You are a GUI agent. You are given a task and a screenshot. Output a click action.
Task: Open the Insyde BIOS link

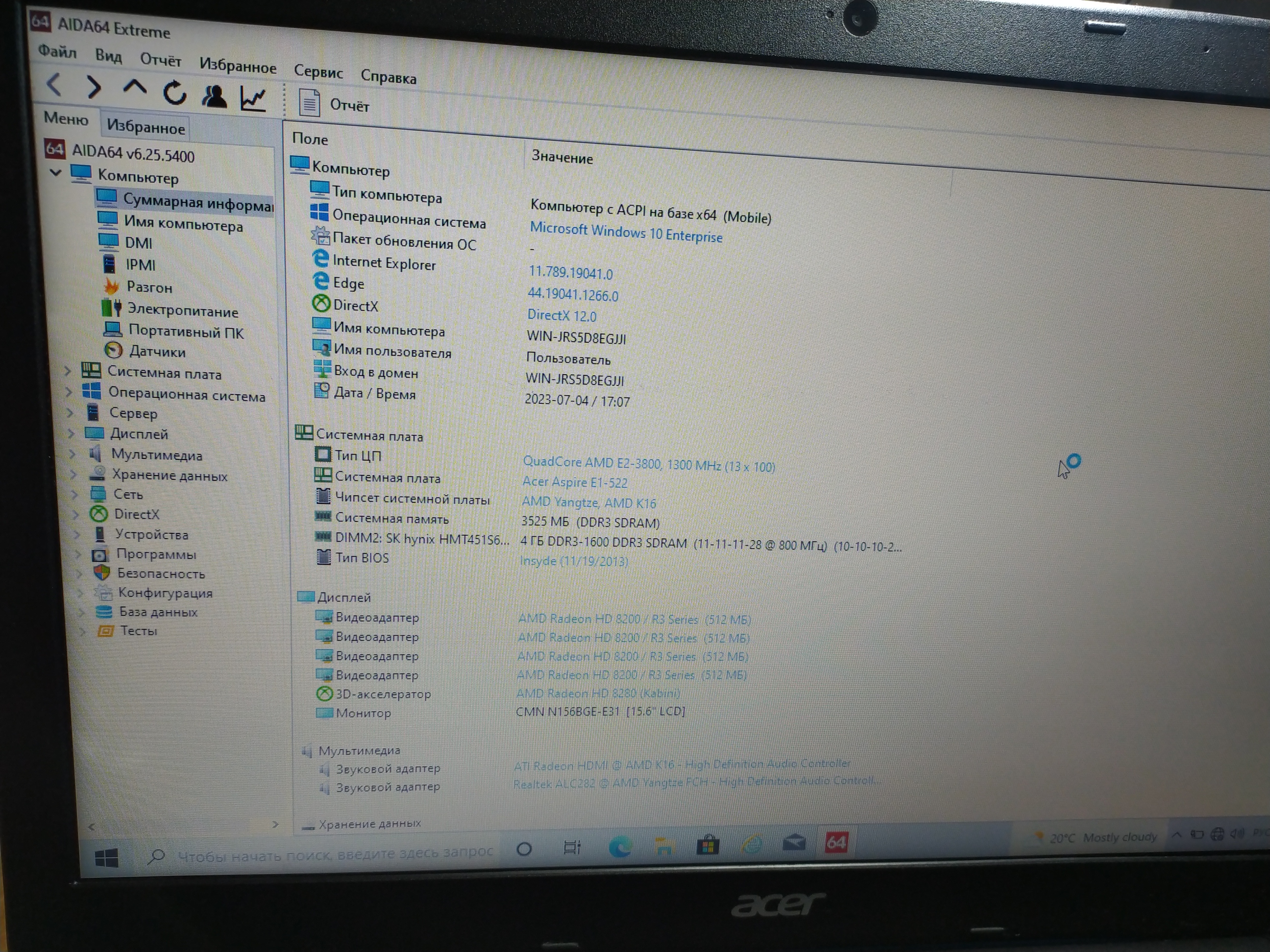point(574,561)
